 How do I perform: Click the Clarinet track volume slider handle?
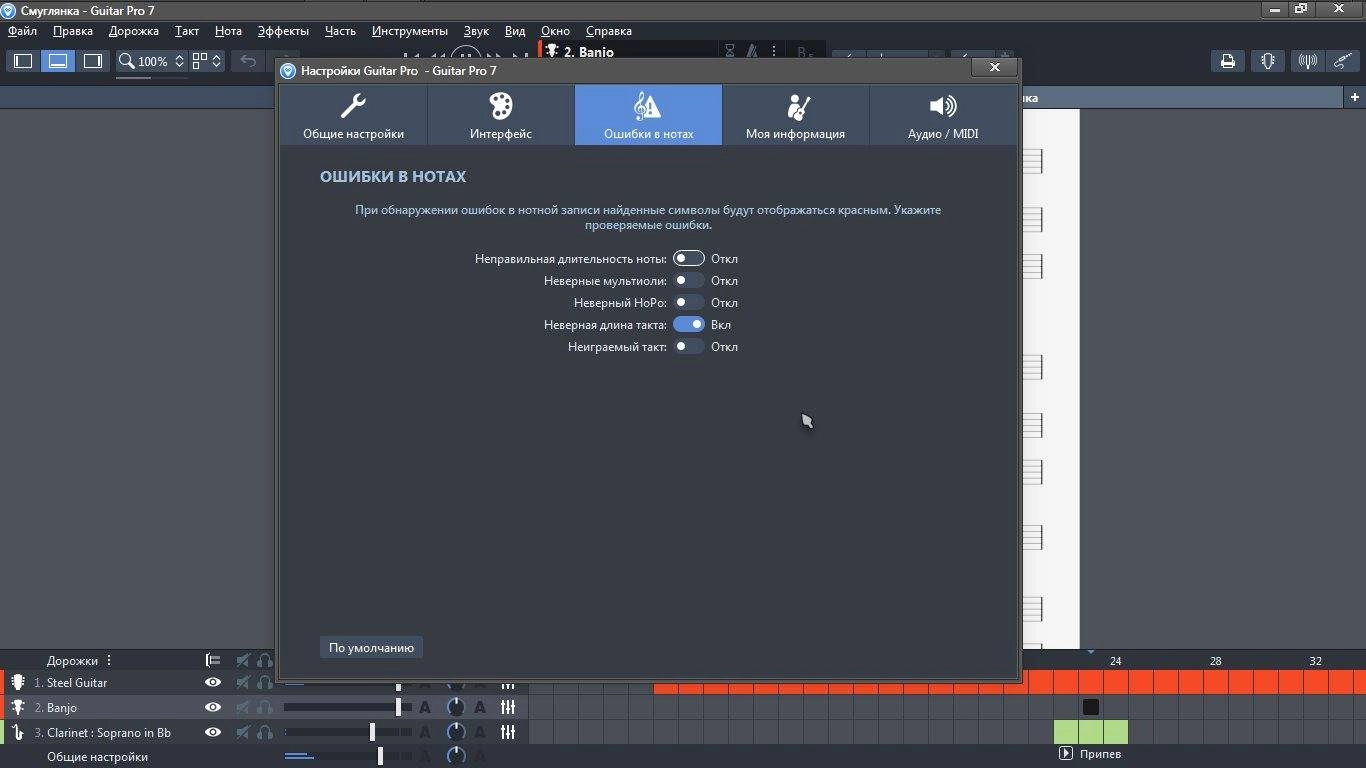[372, 732]
